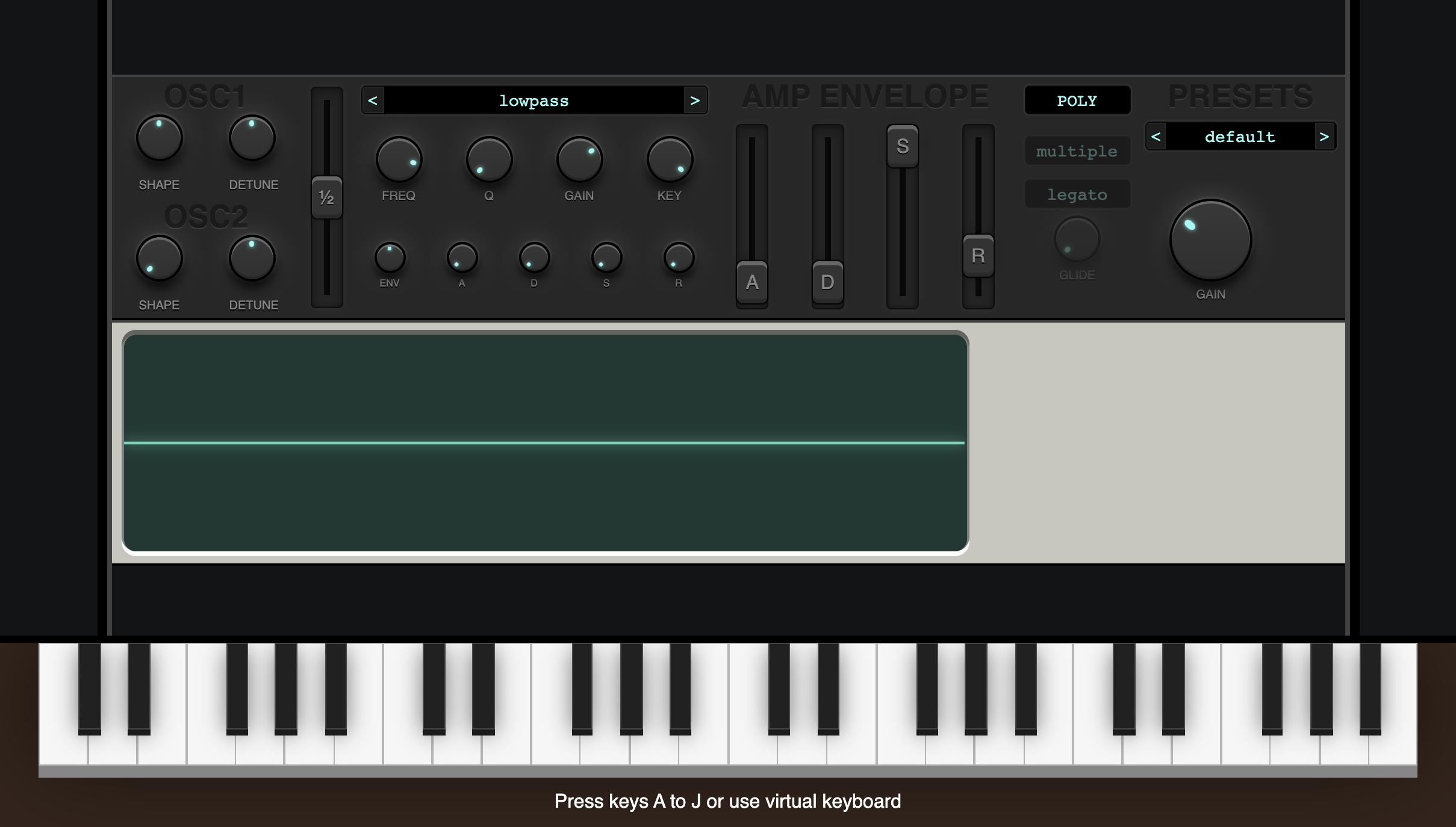This screenshot has height=827, width=1456.
Task: Click the large master GAIN knob
Action: tap(1210, 240)
